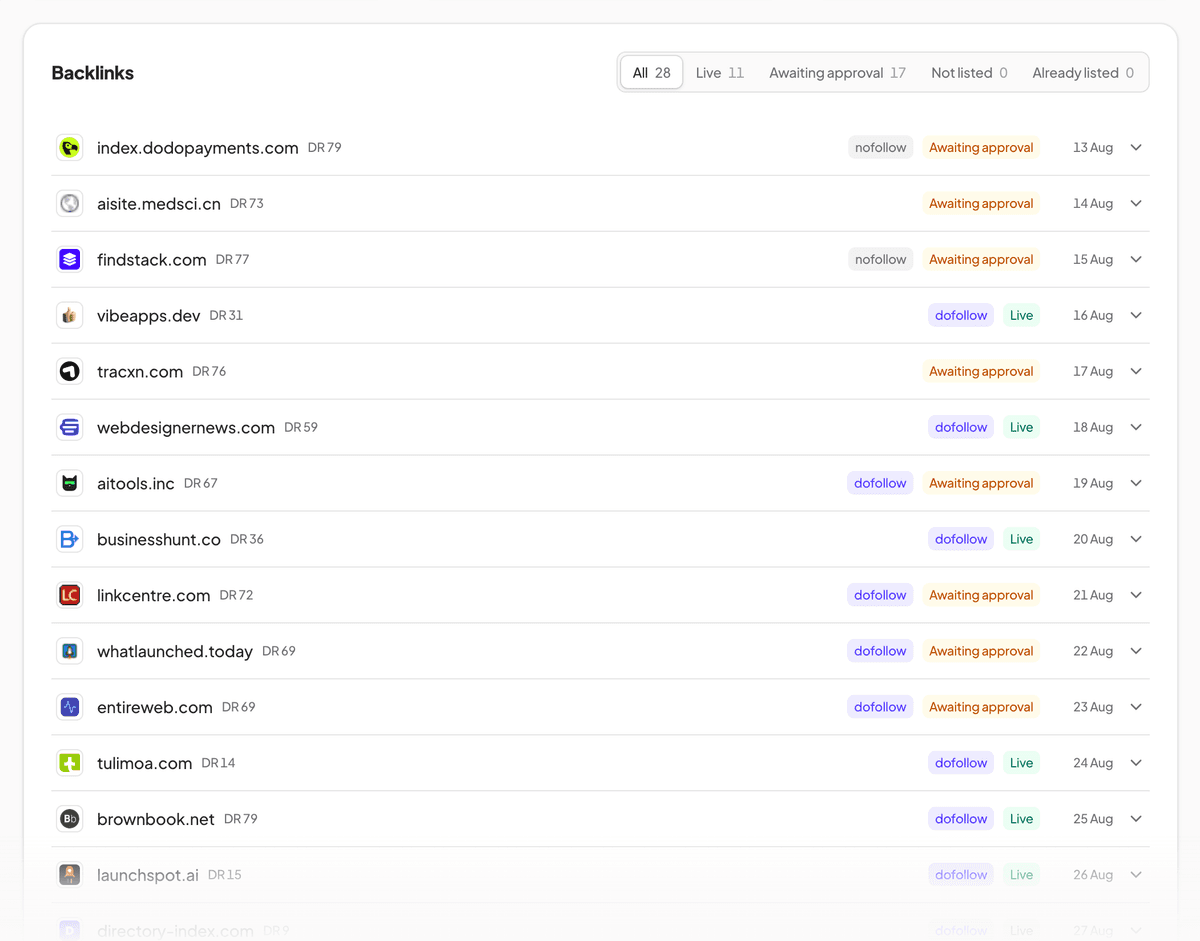This screenshot has height=941, width=1200.
Task: Click the aitools.inc cat favicon
Action: 69,484
